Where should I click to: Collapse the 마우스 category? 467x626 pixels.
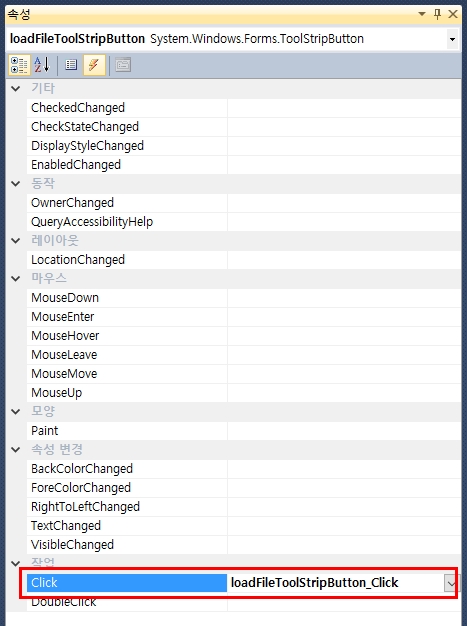(x=16, y=279)
